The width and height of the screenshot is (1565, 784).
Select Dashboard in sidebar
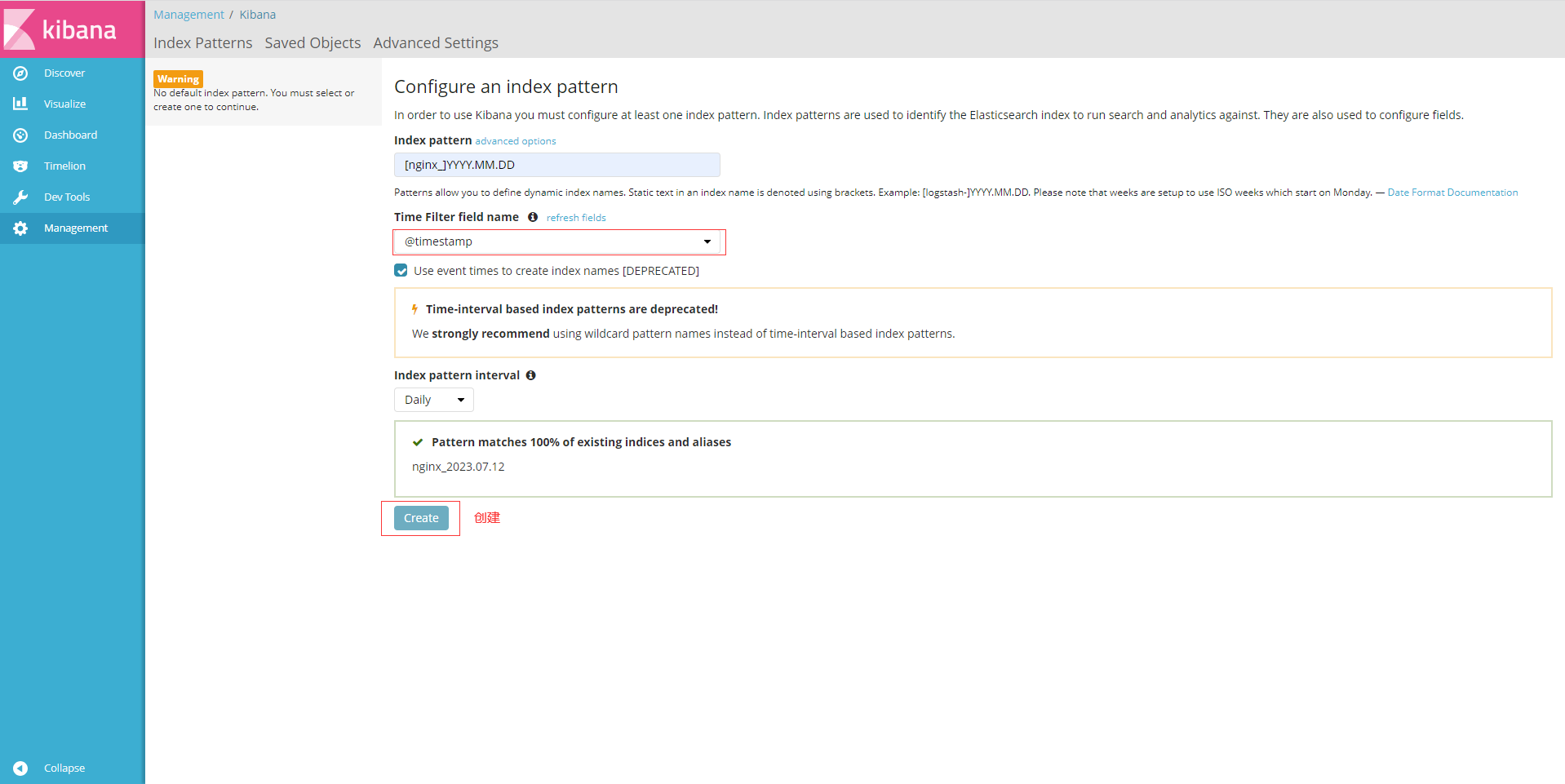click(x=73, y=135)
